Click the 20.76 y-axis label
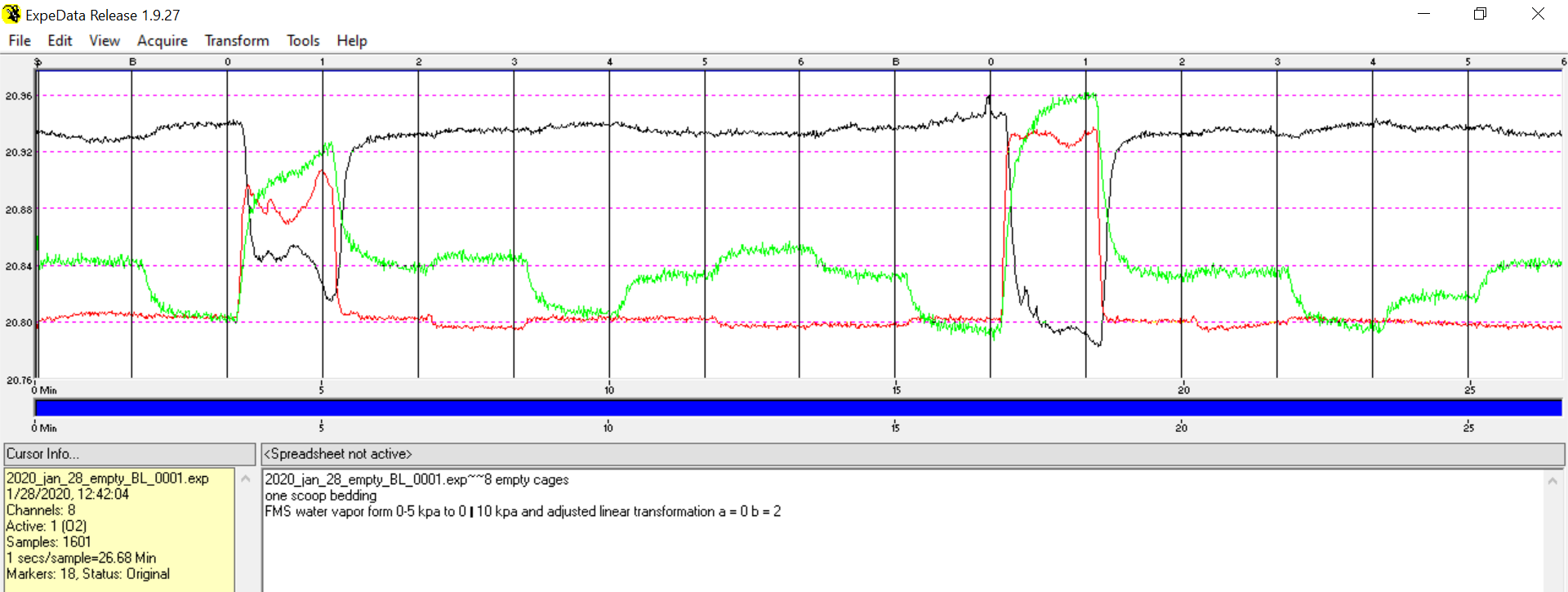1568x592 pixels. click(19, 381)
